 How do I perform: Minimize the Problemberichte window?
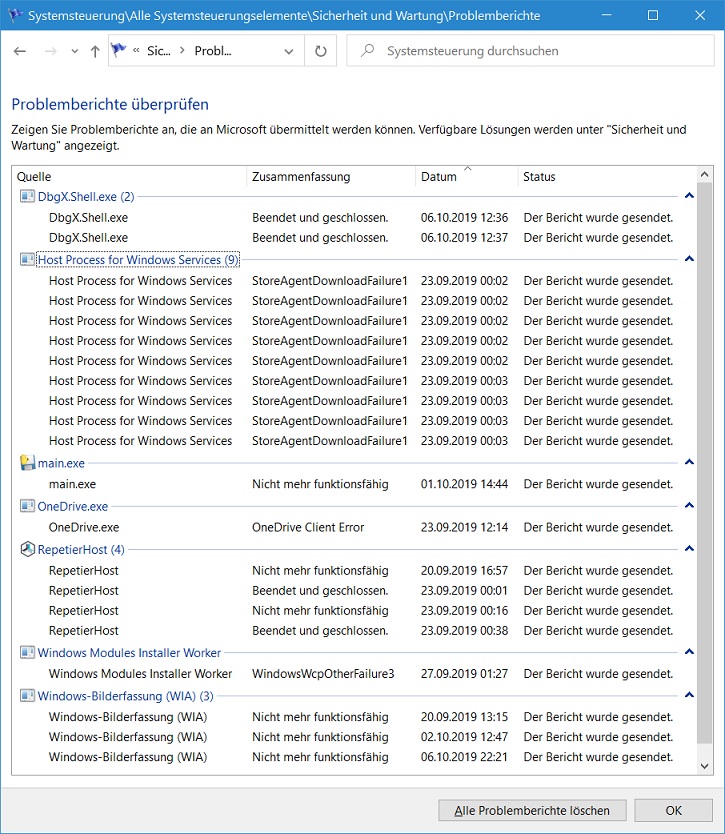click(x=606, y=15)
